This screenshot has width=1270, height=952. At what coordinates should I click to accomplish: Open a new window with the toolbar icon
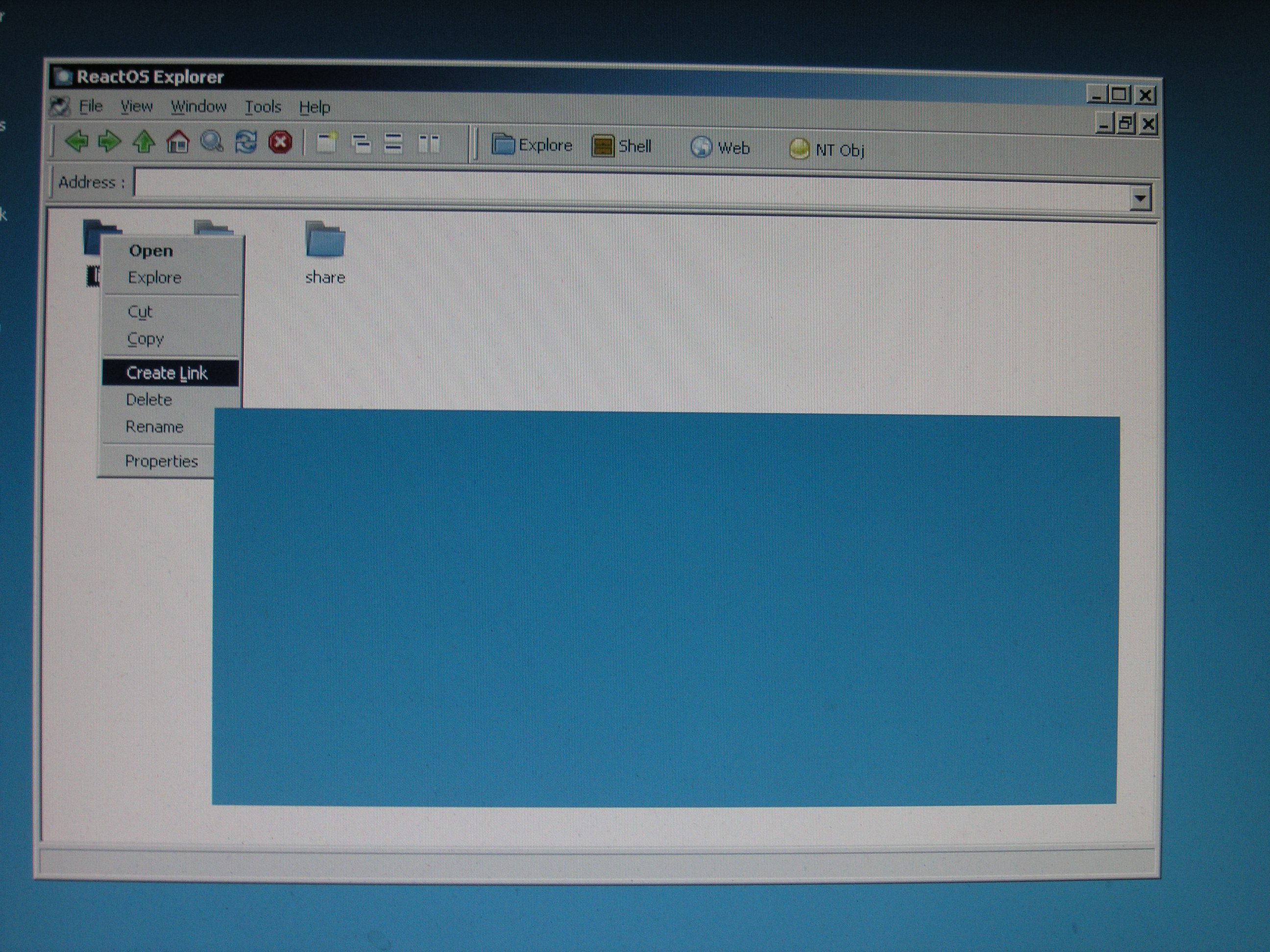327,143
